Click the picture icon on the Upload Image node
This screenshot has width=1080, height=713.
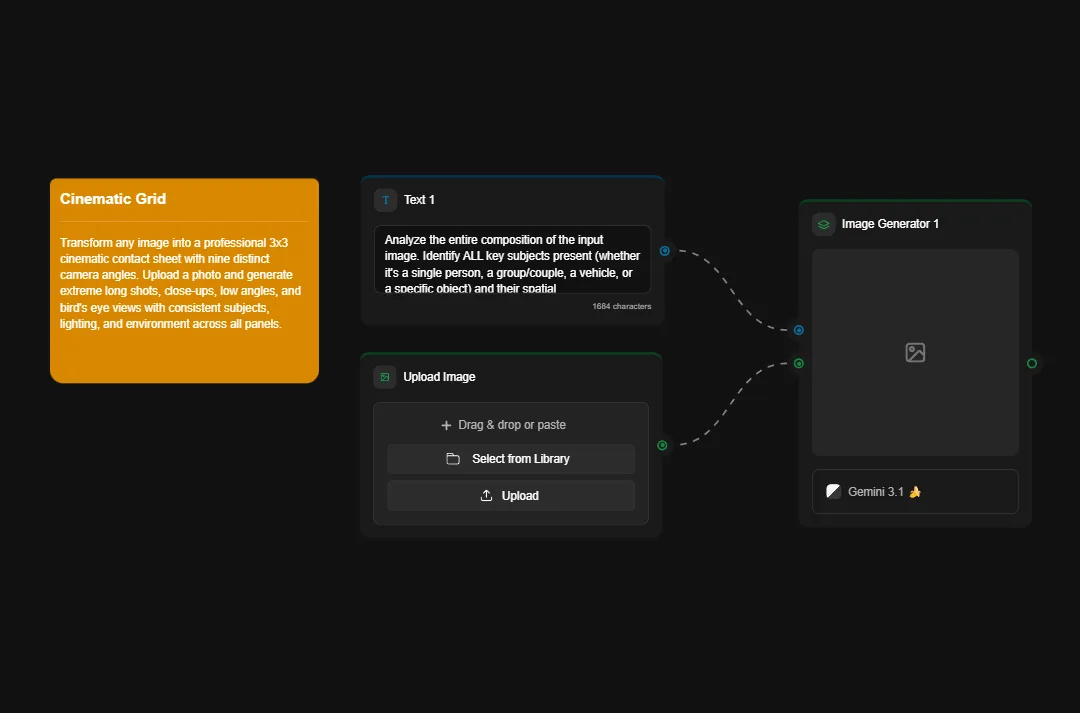[385, 377]
